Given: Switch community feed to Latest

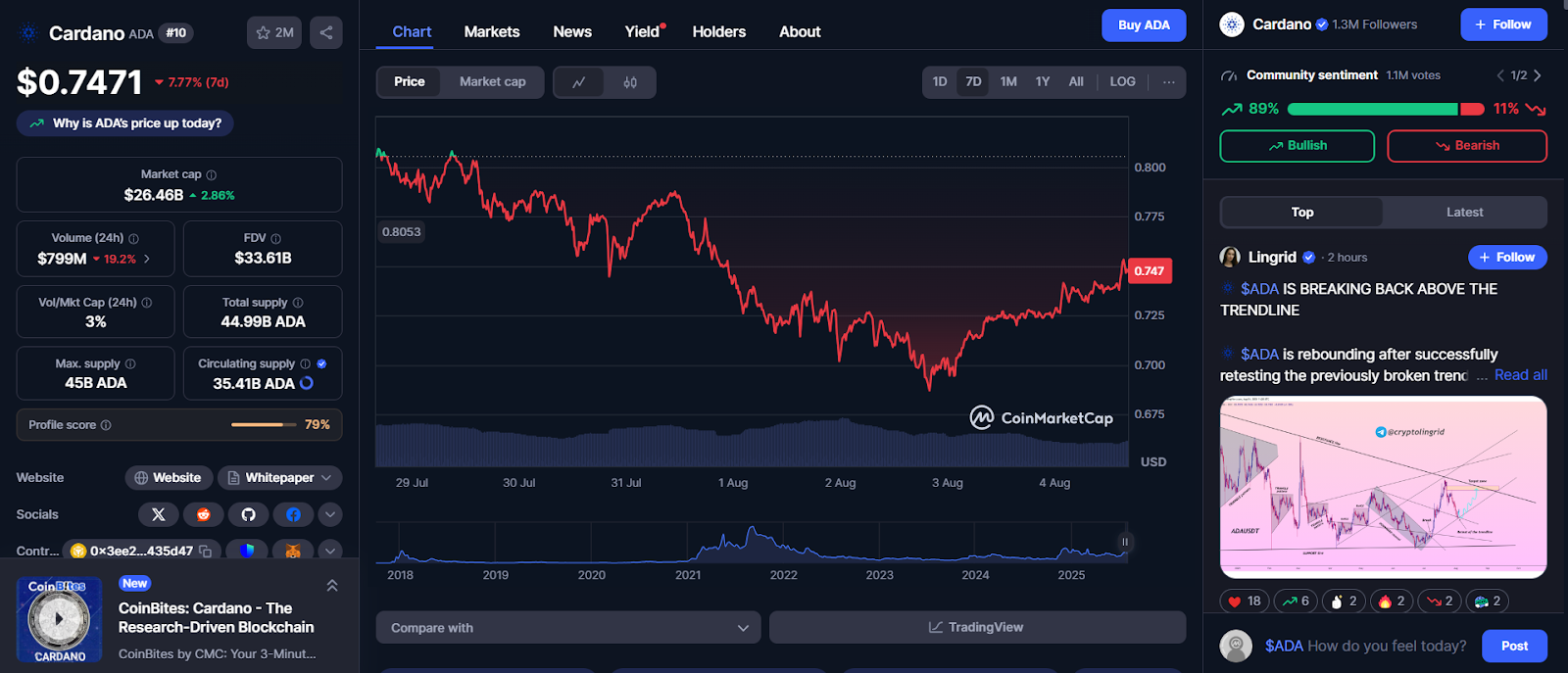Looking at the screenshot, I should point(1465,213).
